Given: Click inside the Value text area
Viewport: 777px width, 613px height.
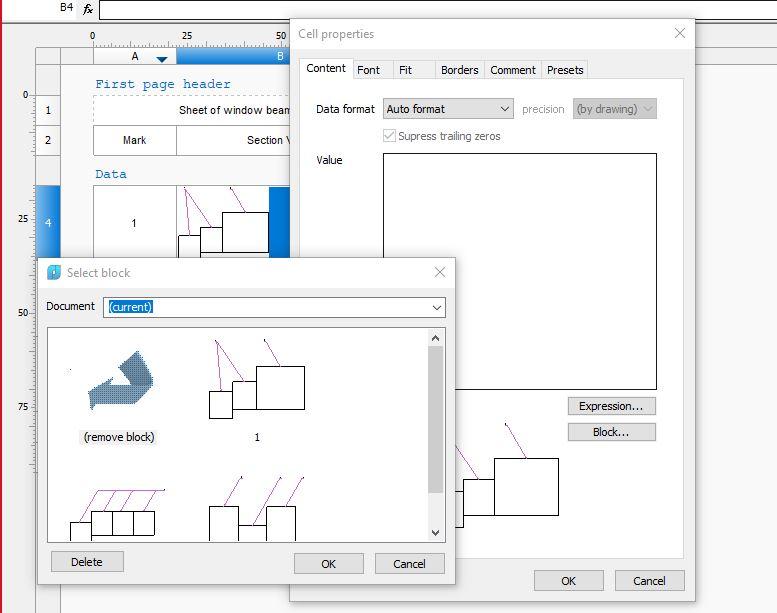Looking at the screenshot, I should pyautogui.click(x=519, y=270).
